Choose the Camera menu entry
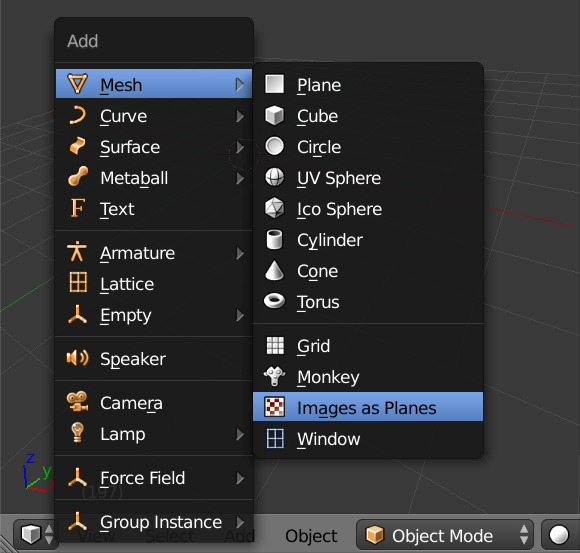The width and height of the screenshot is (580, 553). (154, 403)
